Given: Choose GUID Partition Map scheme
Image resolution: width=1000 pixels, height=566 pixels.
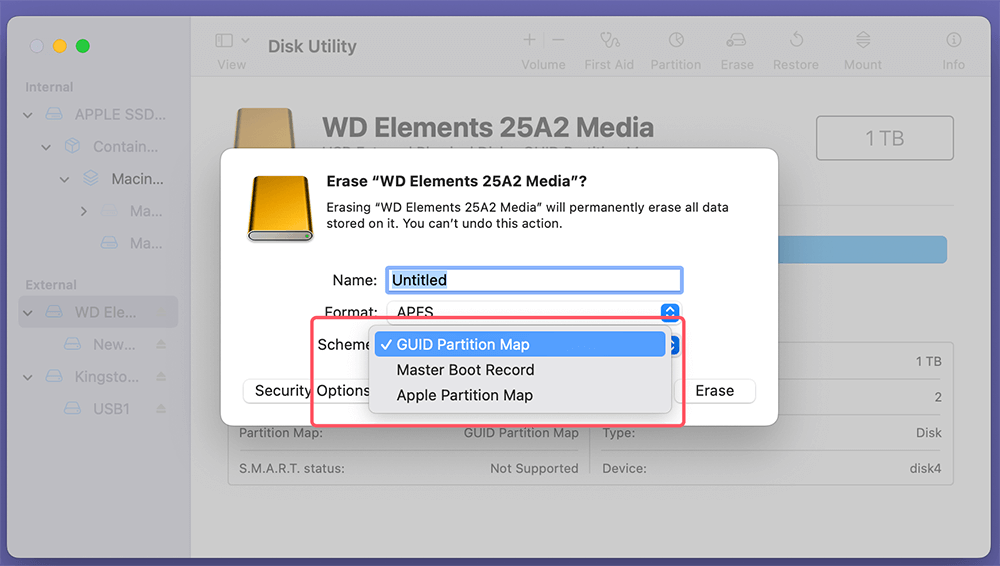Looking at the screenshot, I should [x=520, y=345].
